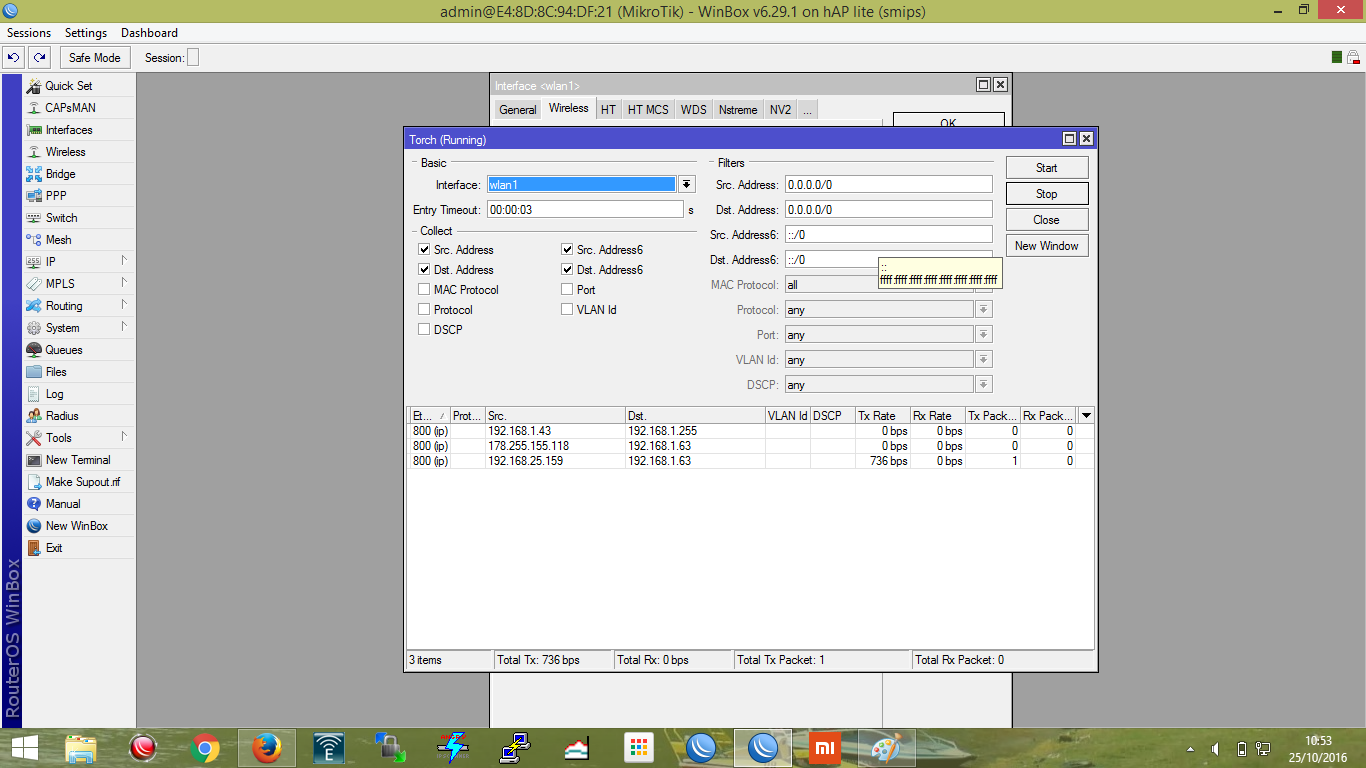Stop the running Torch capture
This screenshot has width=1366, height=768.
1047,194
